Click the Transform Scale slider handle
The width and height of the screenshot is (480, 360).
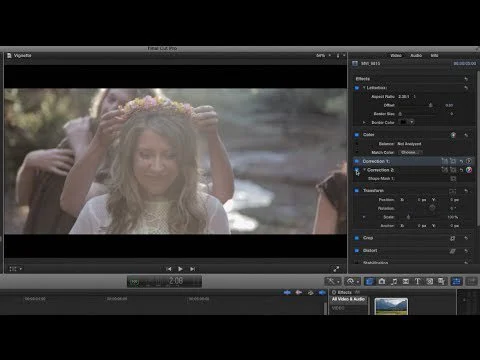pyautogui.click(x=408, y=217)
